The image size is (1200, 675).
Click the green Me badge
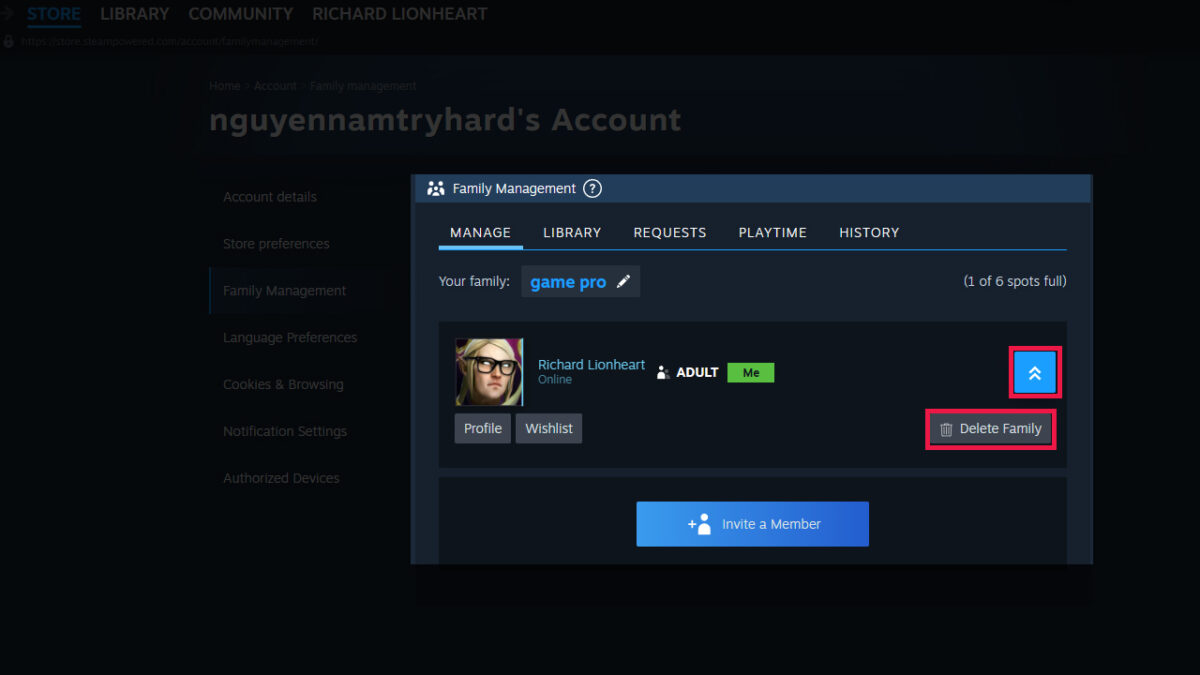click(751, 372)
